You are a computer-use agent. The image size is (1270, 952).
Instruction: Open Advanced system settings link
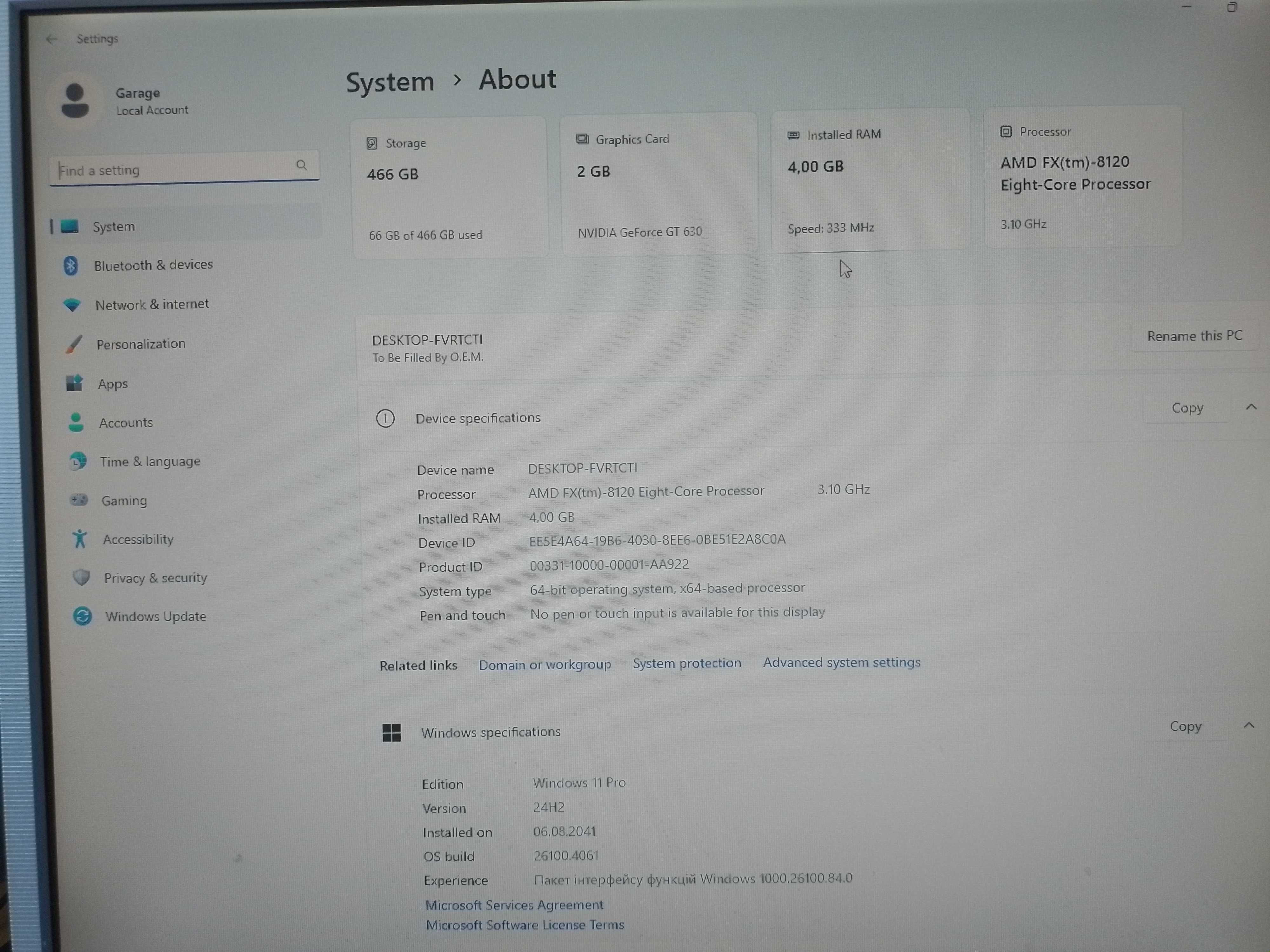pos(842,662)
